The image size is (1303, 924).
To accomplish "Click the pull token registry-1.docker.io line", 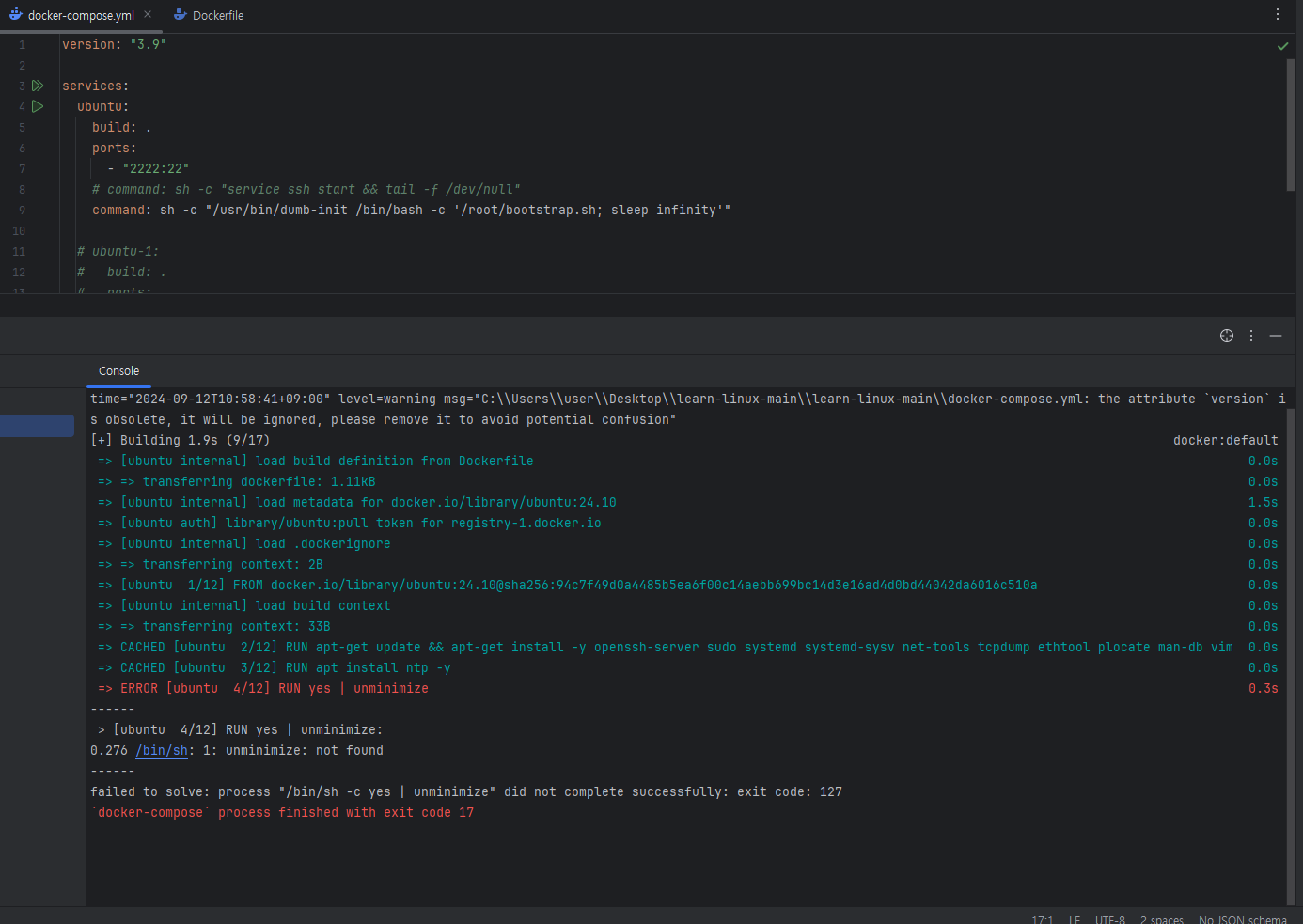I will (350, 523).
